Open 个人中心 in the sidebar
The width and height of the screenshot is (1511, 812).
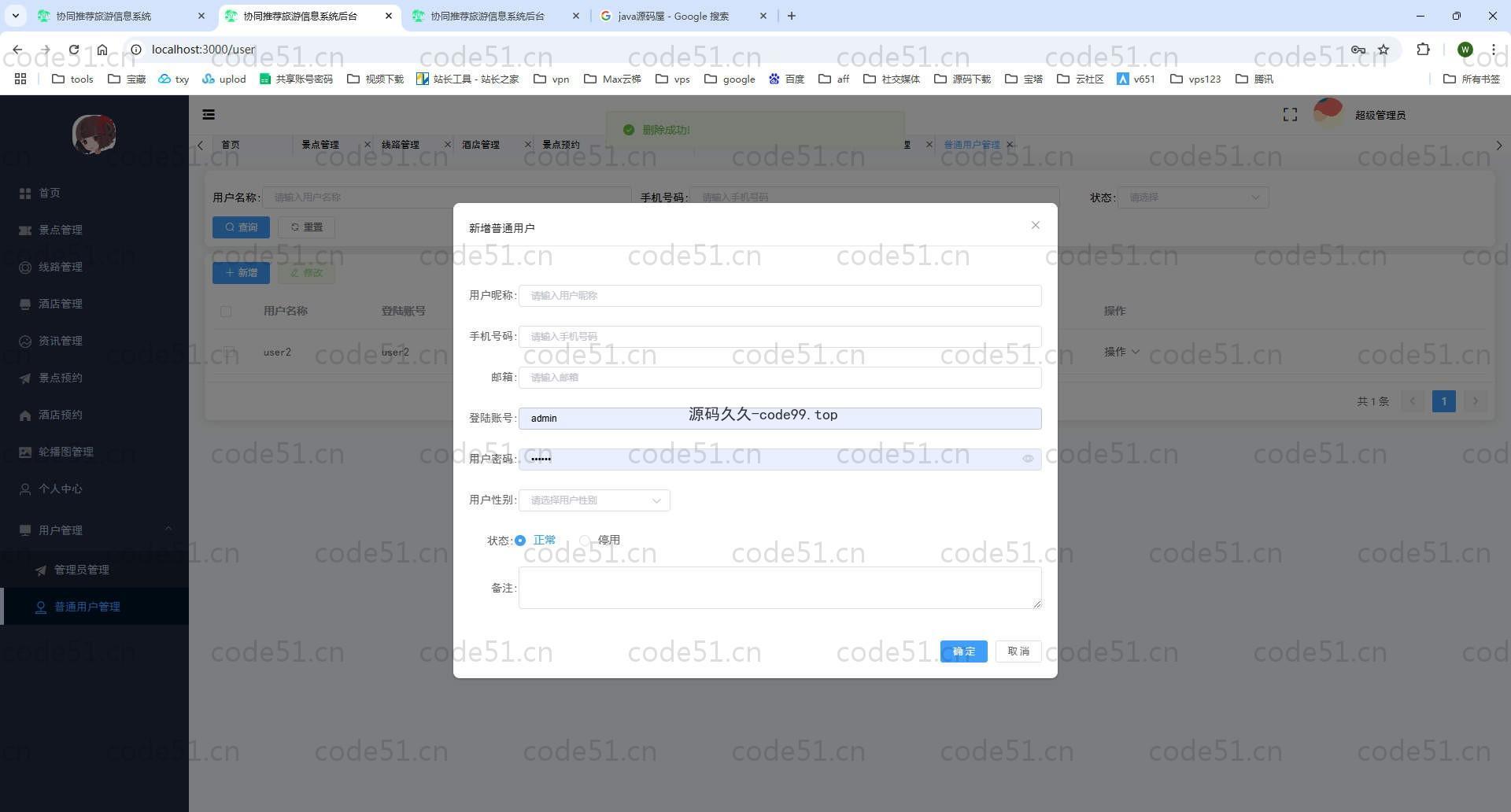(94, 489)
